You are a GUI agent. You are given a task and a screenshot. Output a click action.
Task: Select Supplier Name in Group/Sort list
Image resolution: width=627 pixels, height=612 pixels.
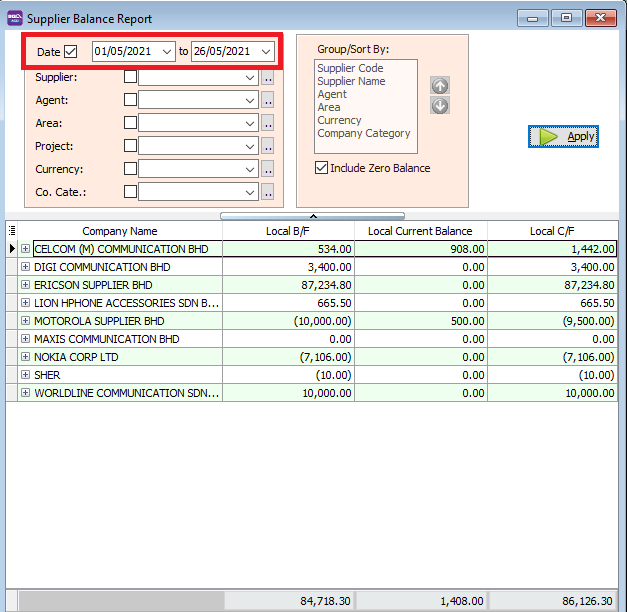coord(351,81)
